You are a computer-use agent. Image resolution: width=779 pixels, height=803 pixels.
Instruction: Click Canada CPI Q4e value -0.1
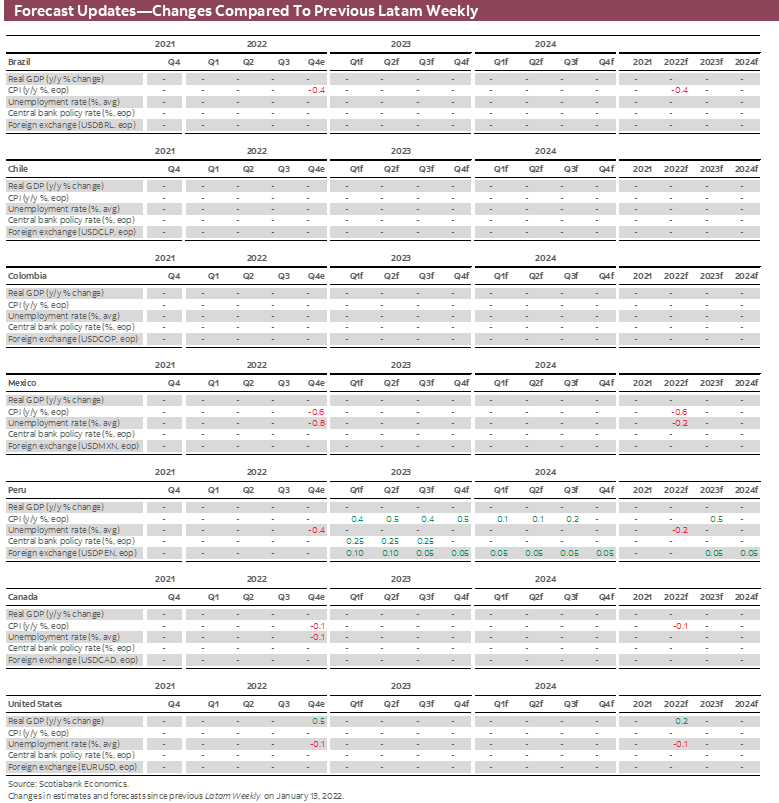pos(318,626)
